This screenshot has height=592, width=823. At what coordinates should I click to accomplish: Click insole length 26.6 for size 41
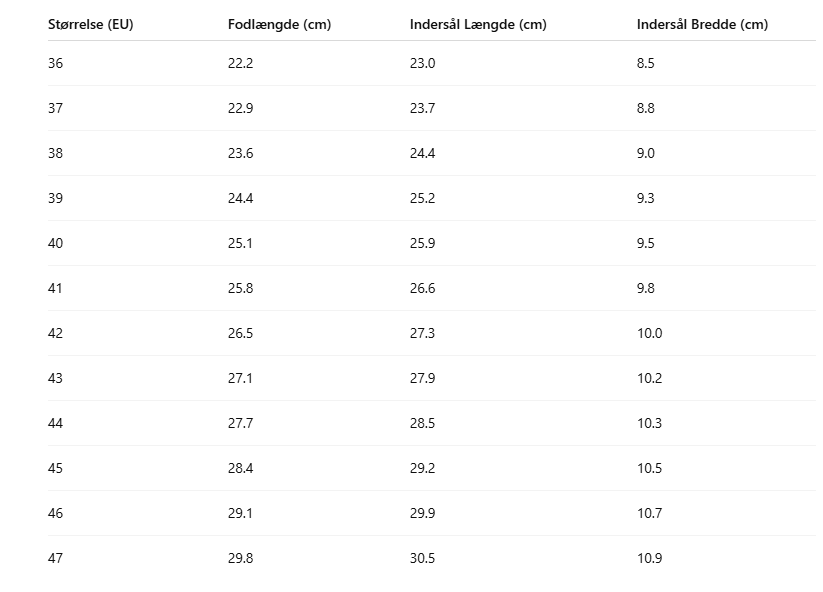point(422,288)
